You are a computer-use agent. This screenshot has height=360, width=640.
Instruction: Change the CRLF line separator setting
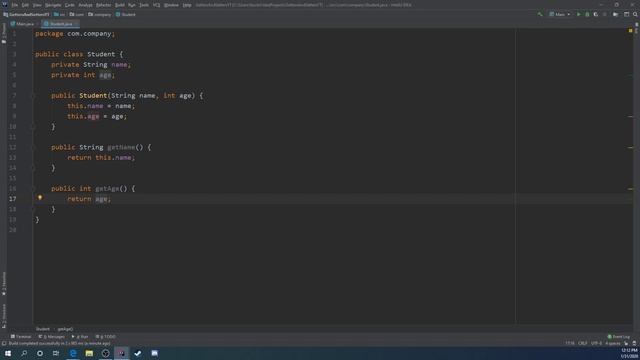(x=583, y=344)
